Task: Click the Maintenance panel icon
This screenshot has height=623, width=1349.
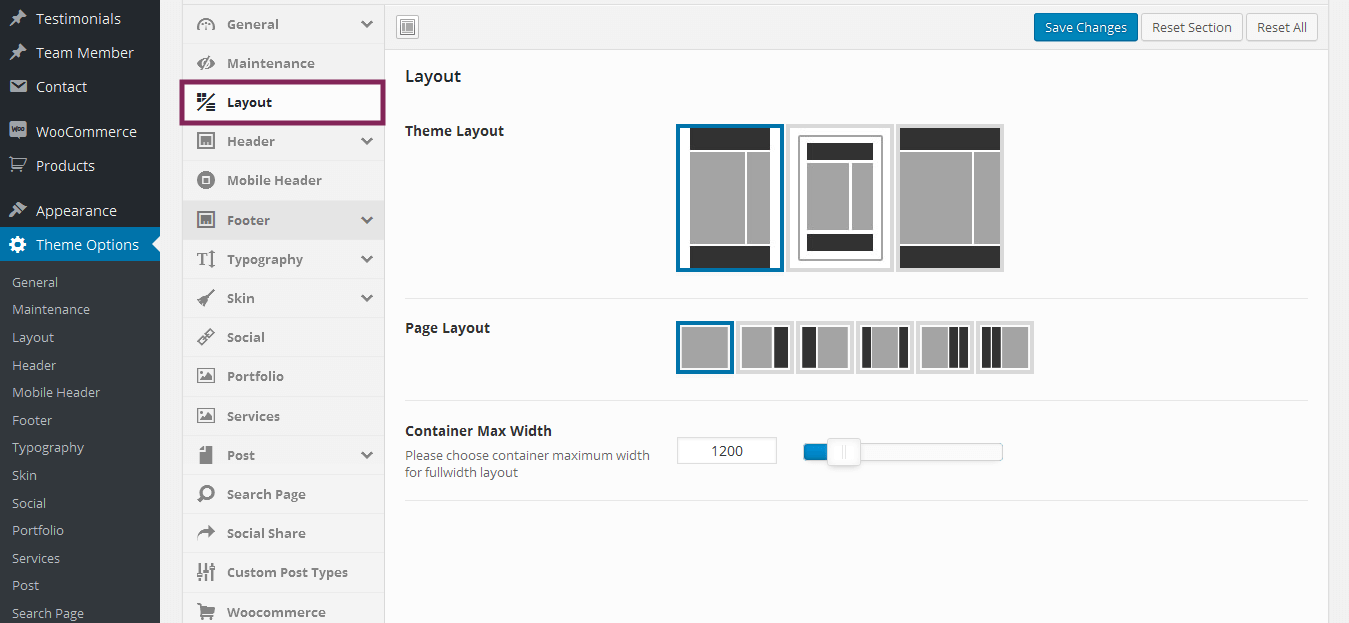Action: click(206, 63)
